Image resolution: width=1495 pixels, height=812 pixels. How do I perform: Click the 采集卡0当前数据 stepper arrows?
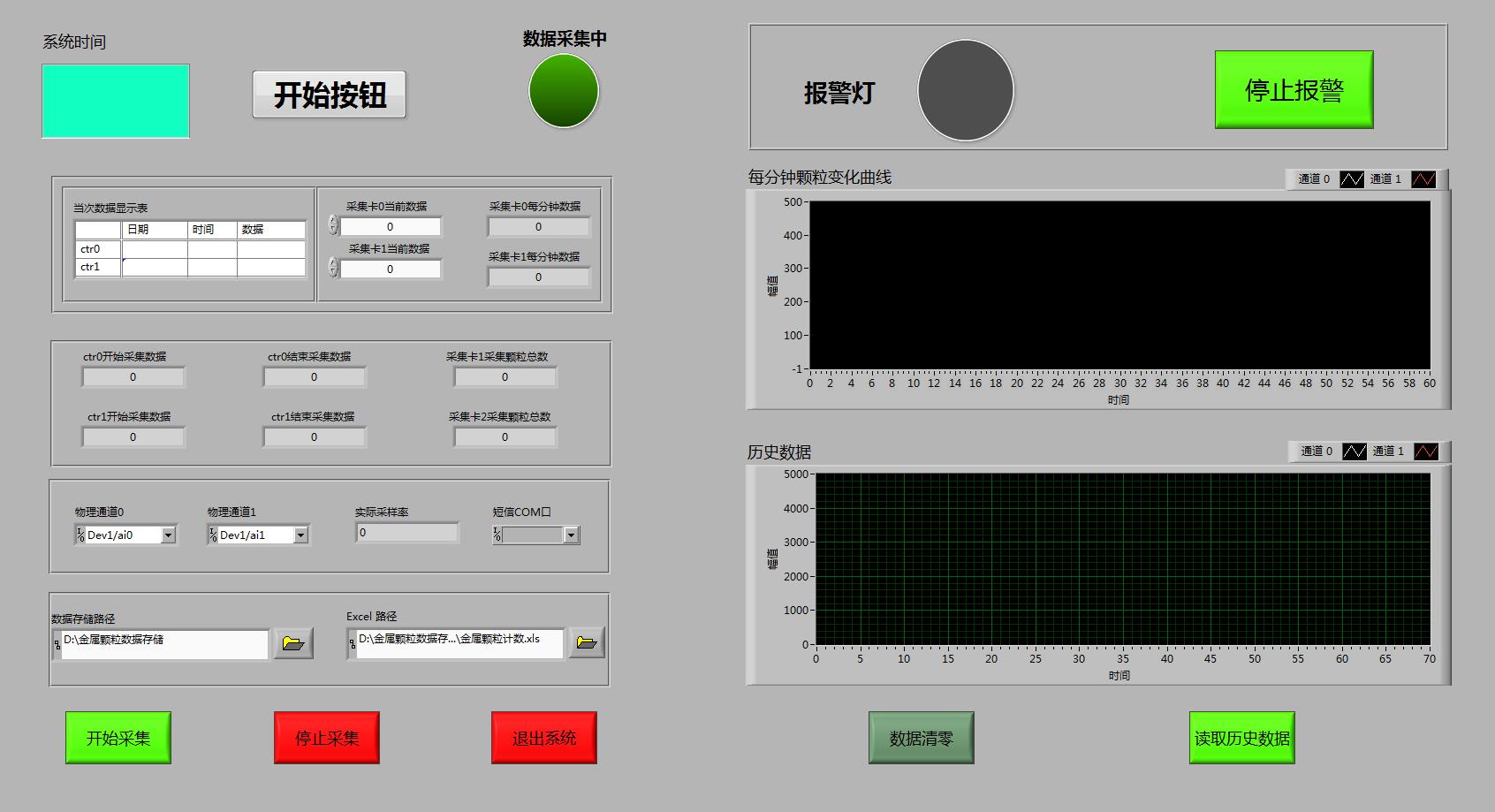333,225
